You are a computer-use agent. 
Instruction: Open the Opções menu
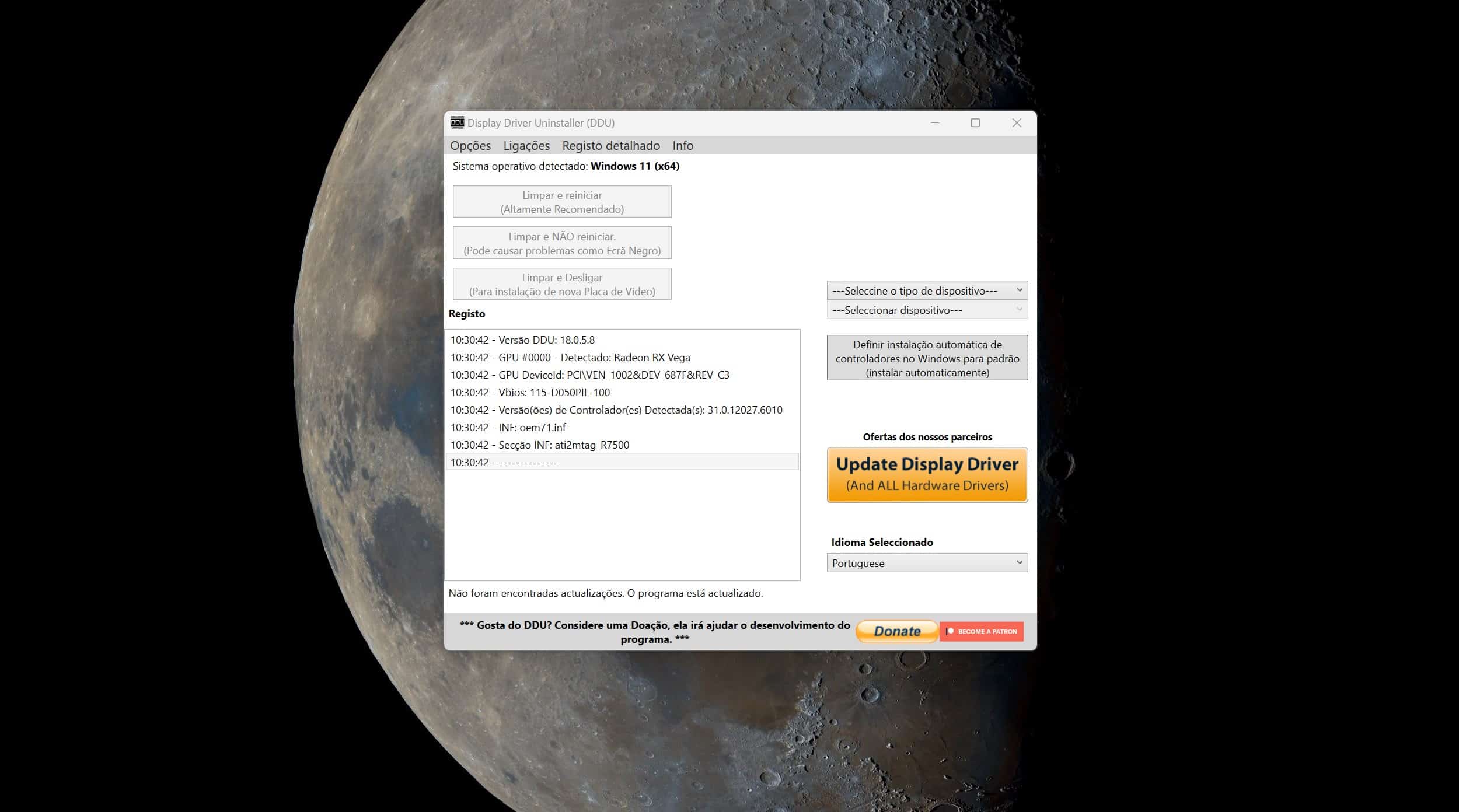tap(470, 146)
